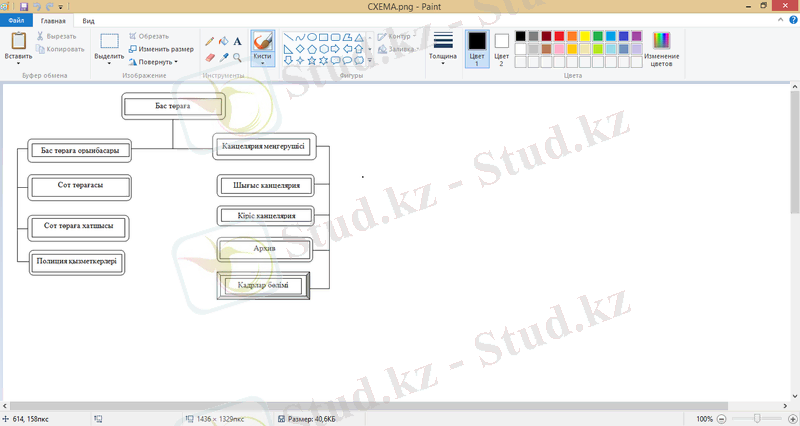Pick the yellow color swatch
Viewport: 800px width, 426px height.
[x=585, y=36]
